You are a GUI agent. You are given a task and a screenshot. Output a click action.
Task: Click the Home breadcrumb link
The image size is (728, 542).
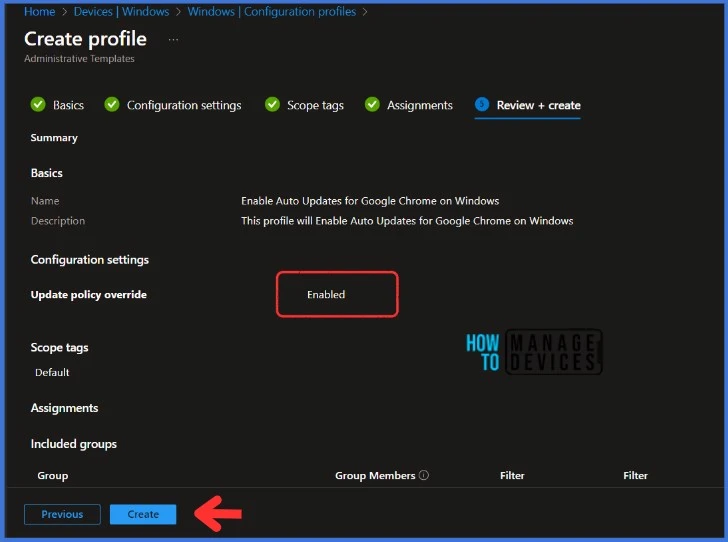pos(39,12)
